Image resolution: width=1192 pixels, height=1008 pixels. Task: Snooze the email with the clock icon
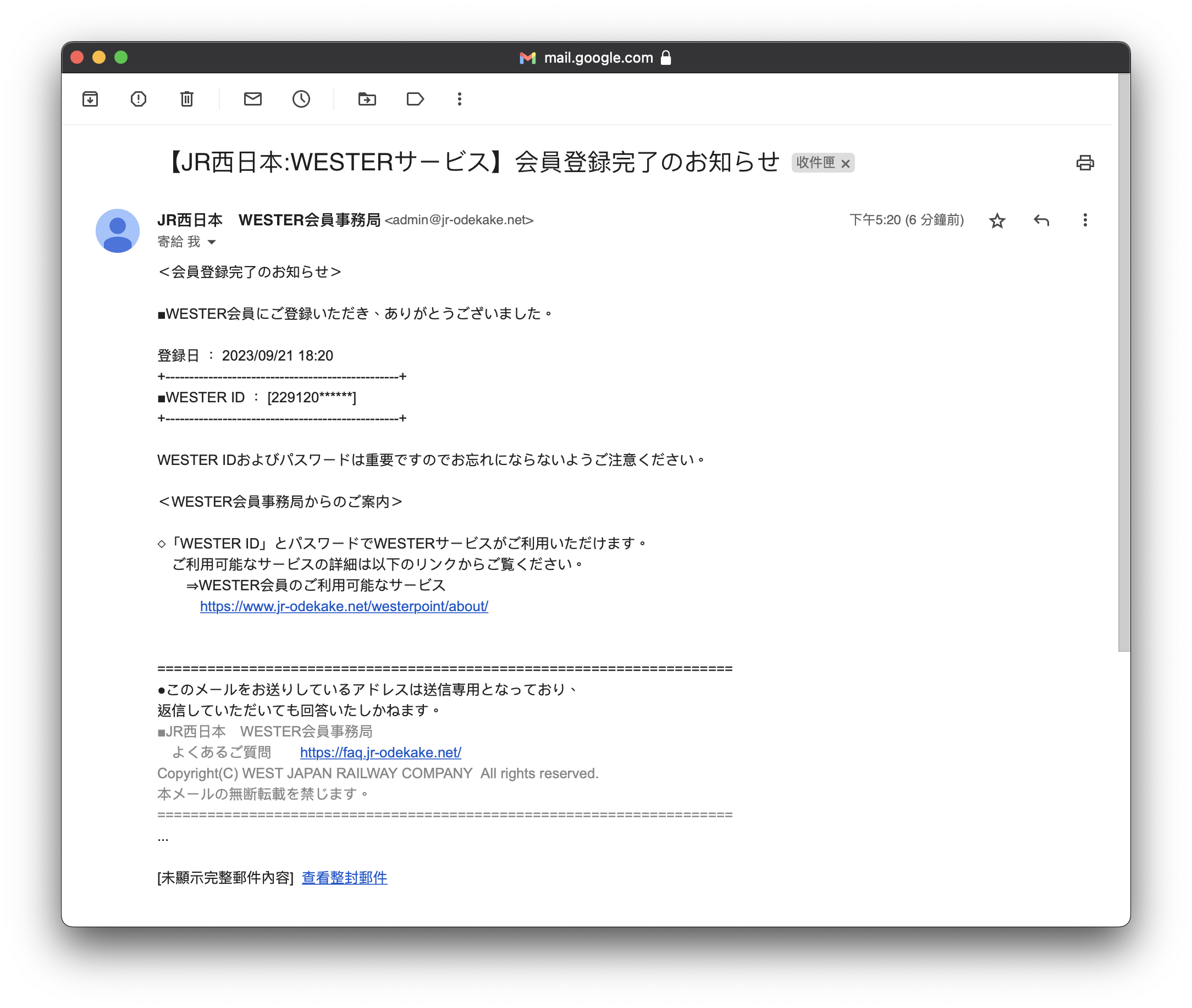301,99
